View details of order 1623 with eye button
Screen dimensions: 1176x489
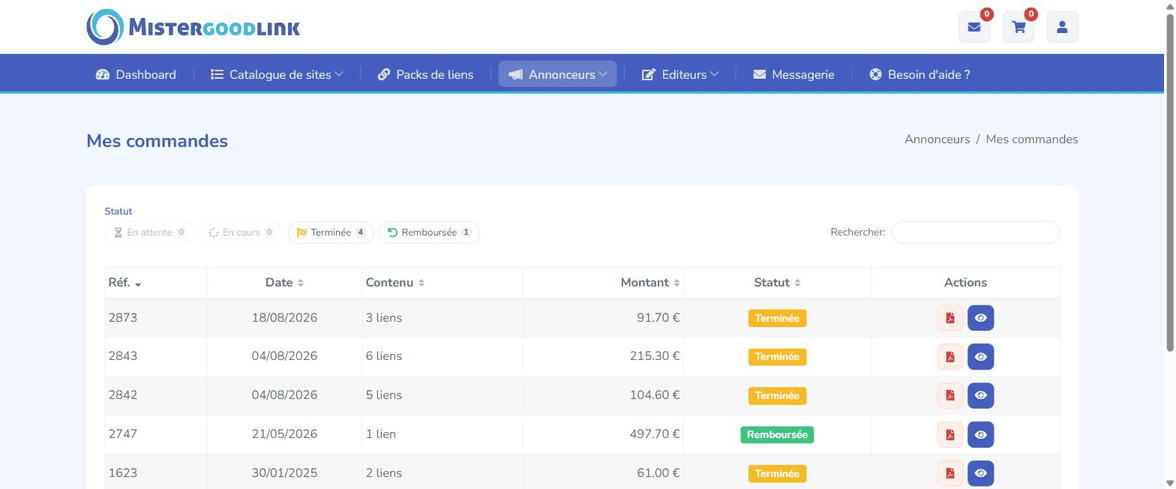980,473
